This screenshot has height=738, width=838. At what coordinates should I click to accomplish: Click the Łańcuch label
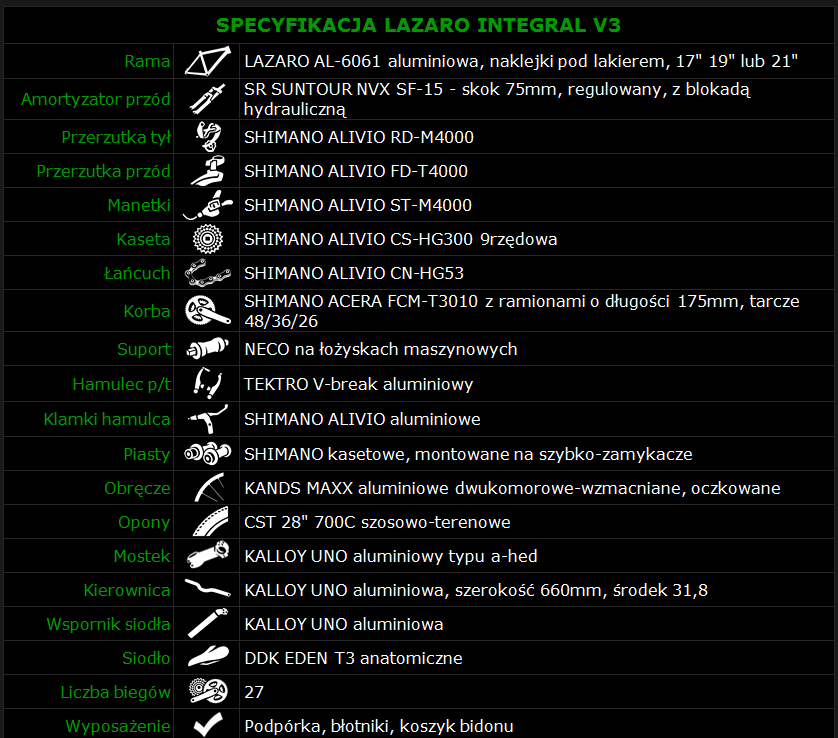(137, 273)
